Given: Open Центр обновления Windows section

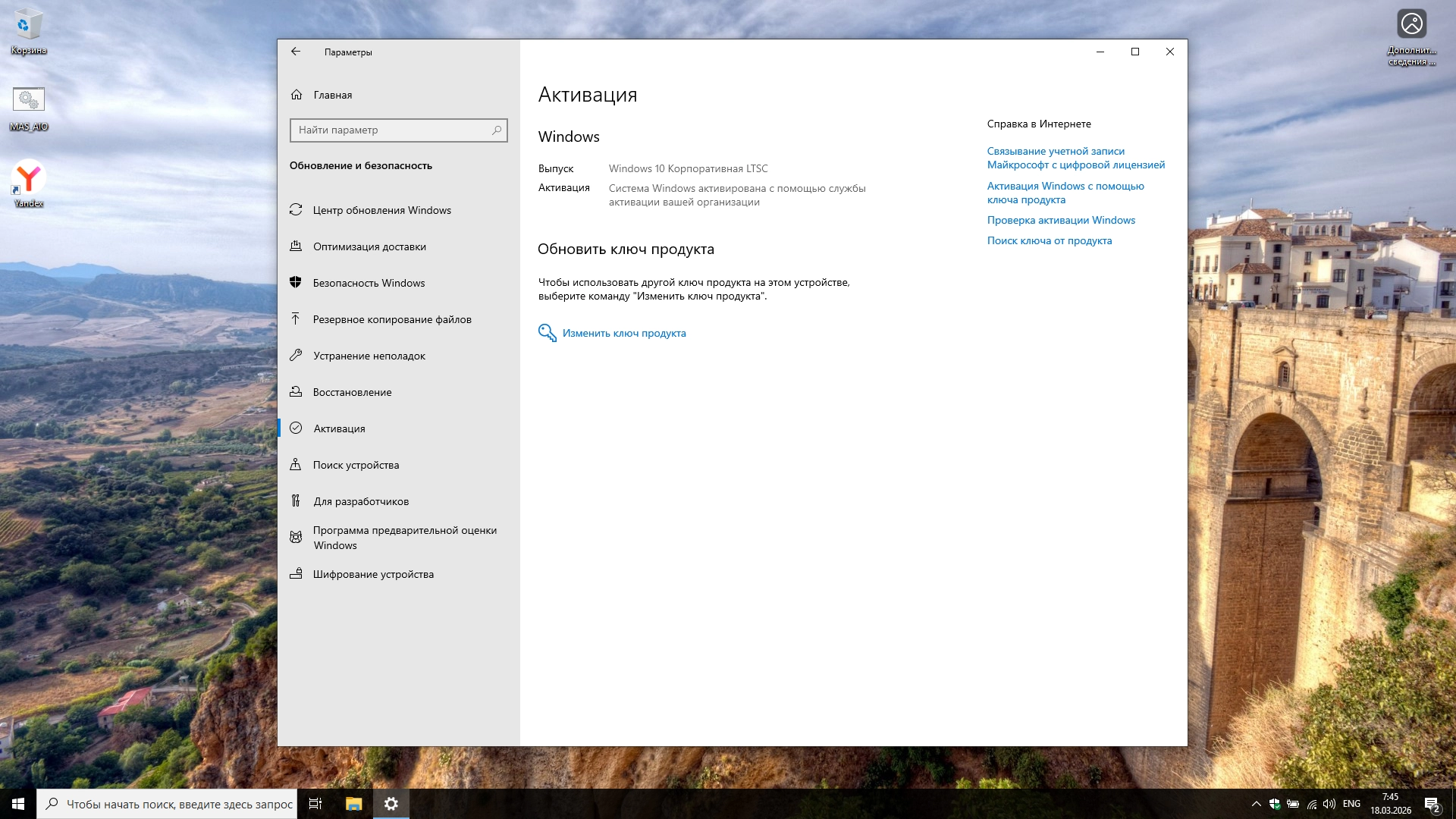Looking at the screenshot, I should (x=381, y=210).
